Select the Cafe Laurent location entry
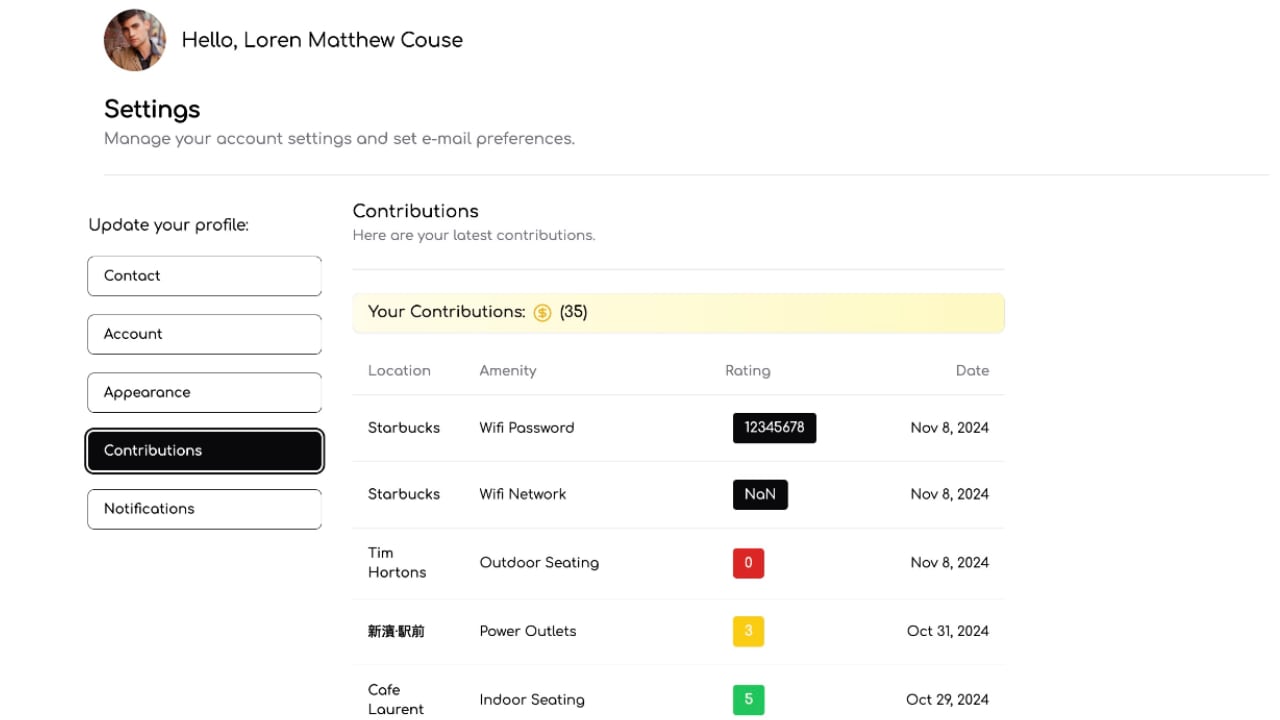 (396, 699)
